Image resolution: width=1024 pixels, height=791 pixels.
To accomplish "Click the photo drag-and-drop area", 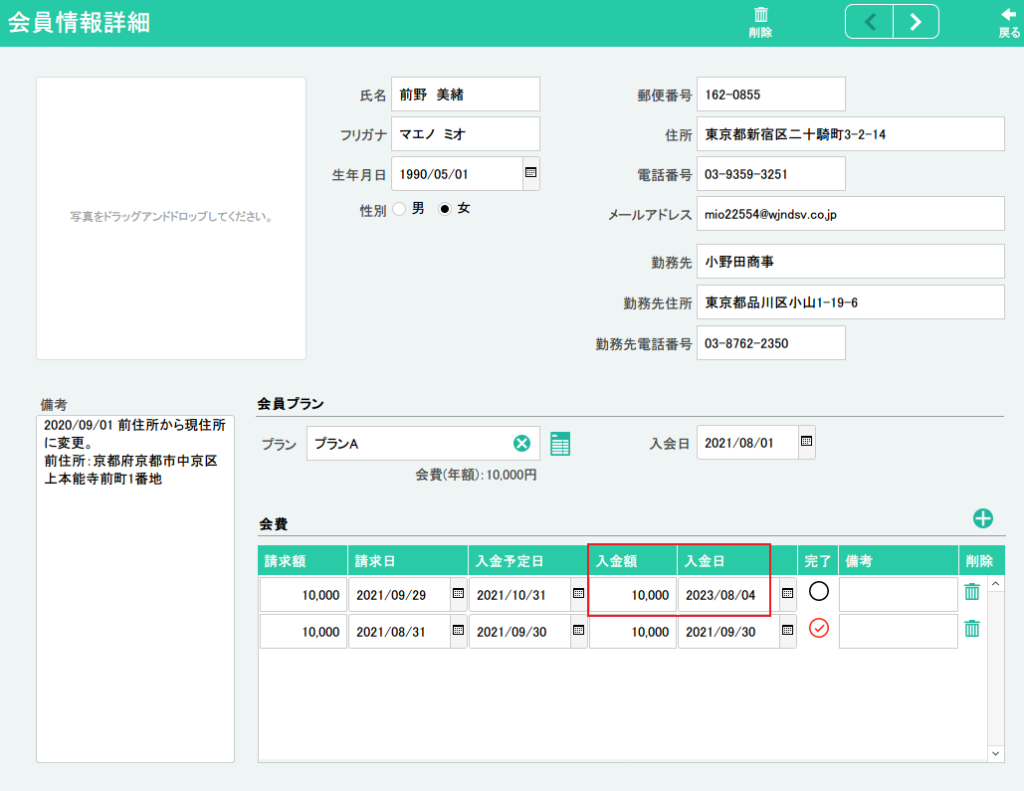I will click(x=171, y=217).
